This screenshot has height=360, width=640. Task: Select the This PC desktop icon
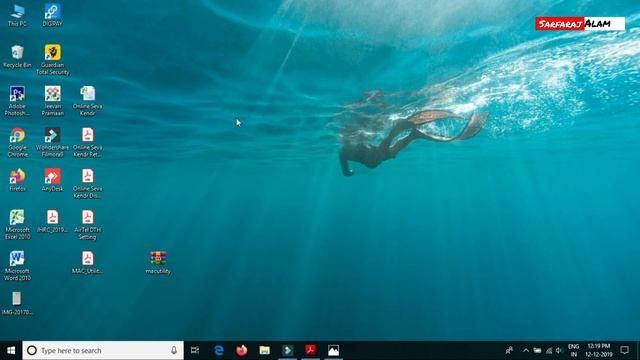[17, 16]
